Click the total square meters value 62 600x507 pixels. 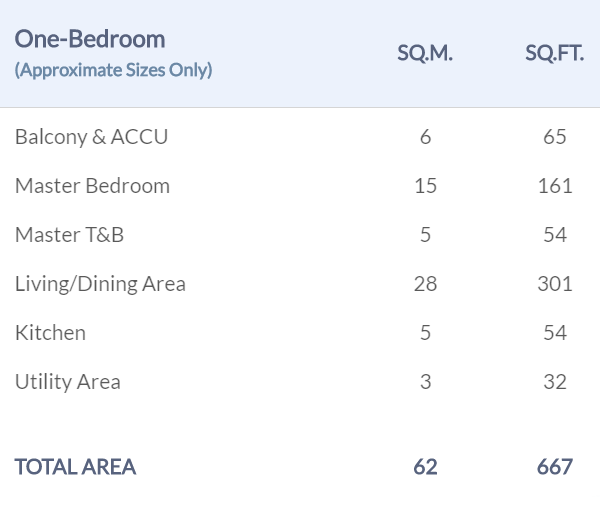click(x=426, y=467)
